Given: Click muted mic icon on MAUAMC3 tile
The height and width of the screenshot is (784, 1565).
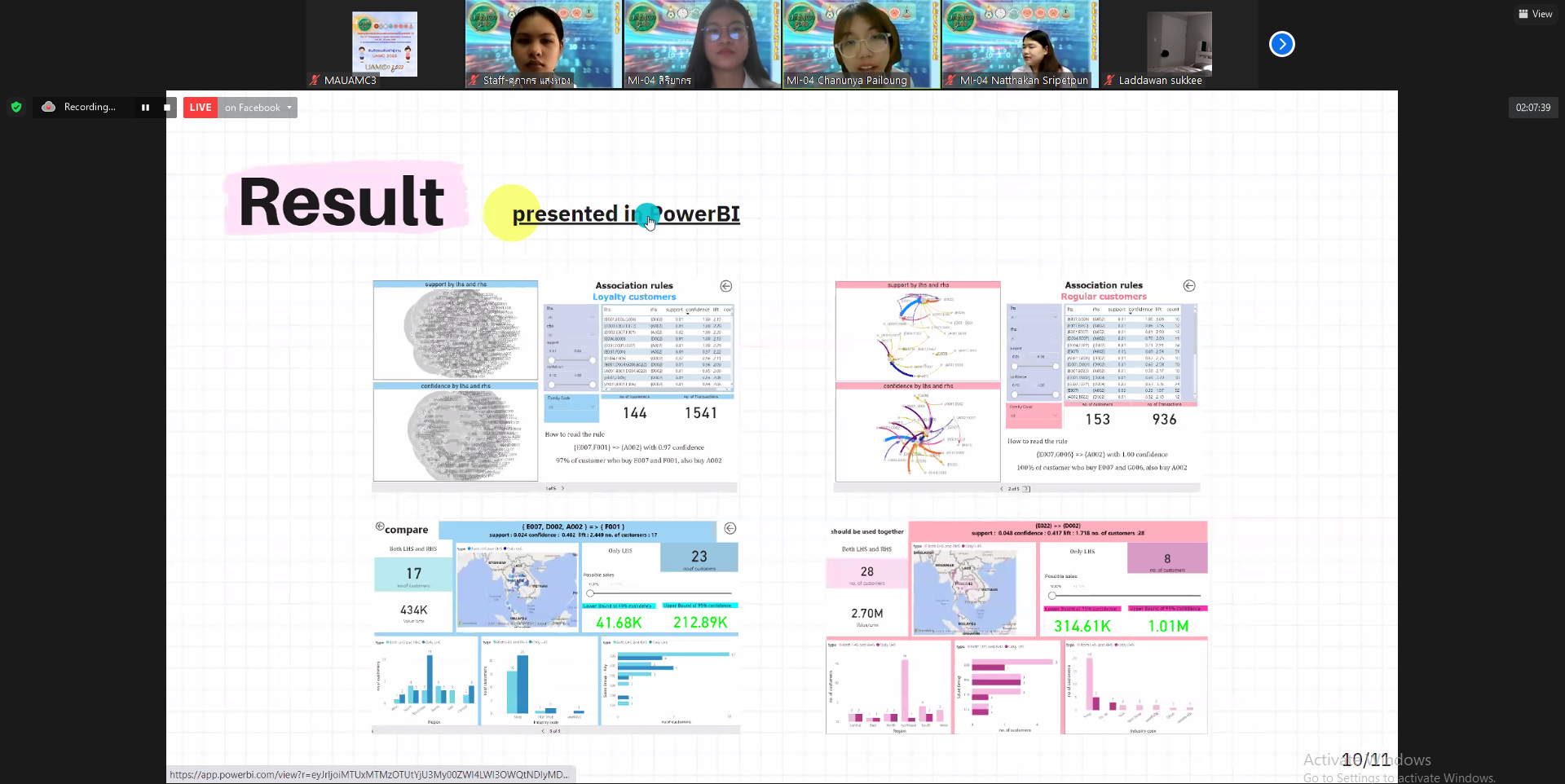Looking at the screenshot, I should (315, 80).
